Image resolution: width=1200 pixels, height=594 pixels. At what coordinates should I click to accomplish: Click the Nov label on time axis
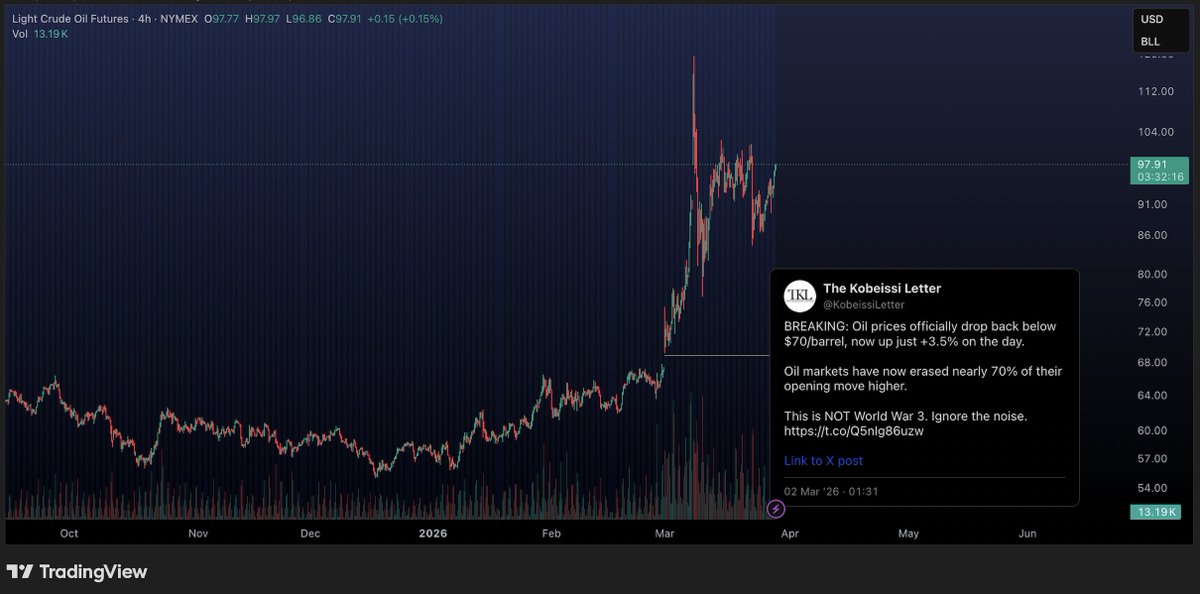point(198,534)
